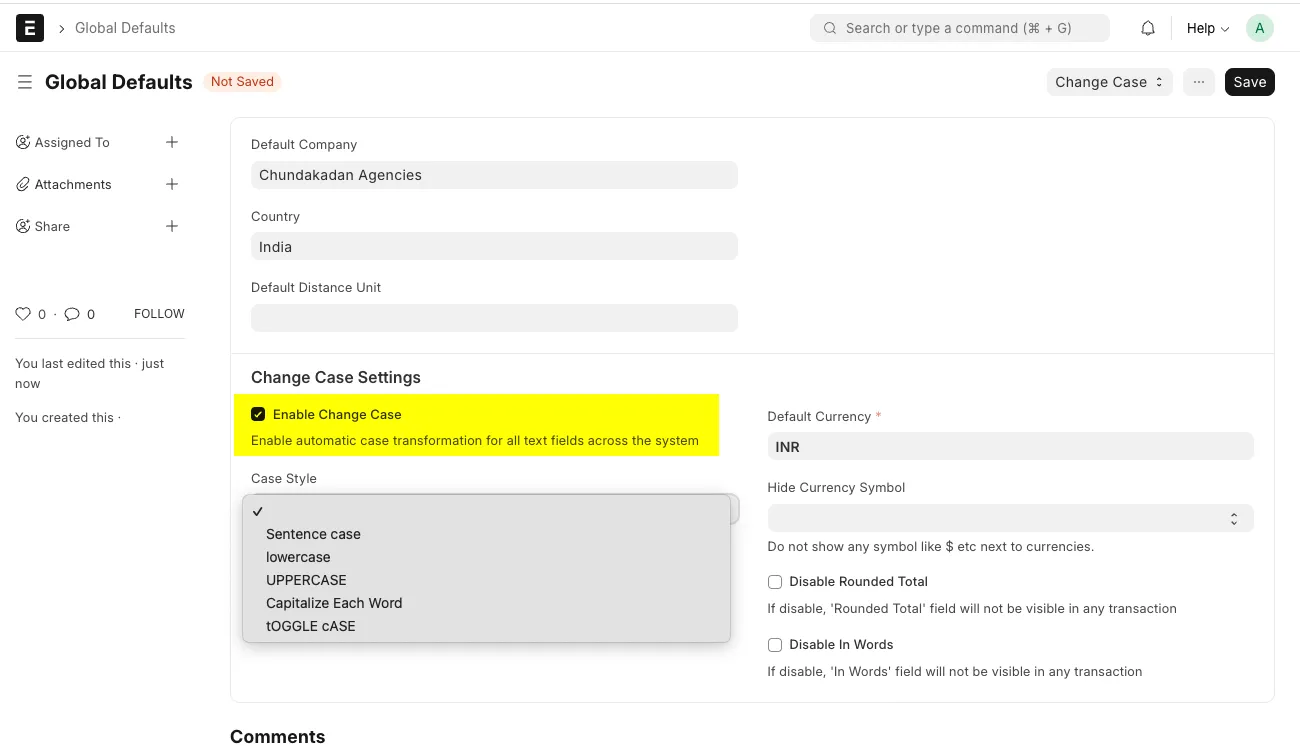Screen dimensions: 1300x747
Task: Attach a file using the Attachments plus icon
Action: point(171,184)
